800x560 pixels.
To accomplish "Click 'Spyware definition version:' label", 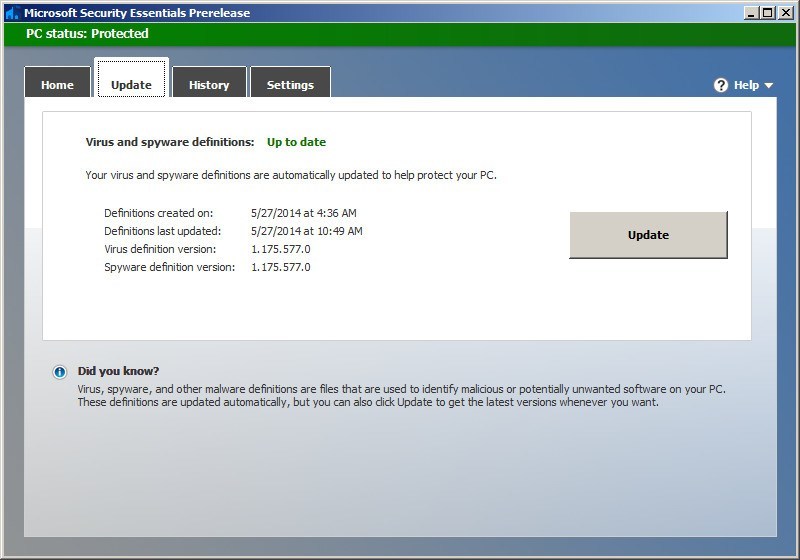I will click(170, 267).
